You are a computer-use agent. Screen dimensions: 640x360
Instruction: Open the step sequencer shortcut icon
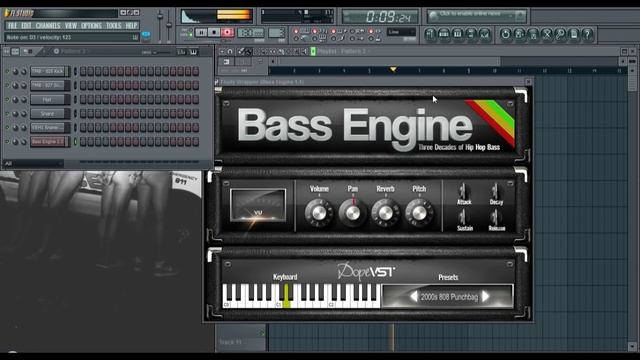444,34
